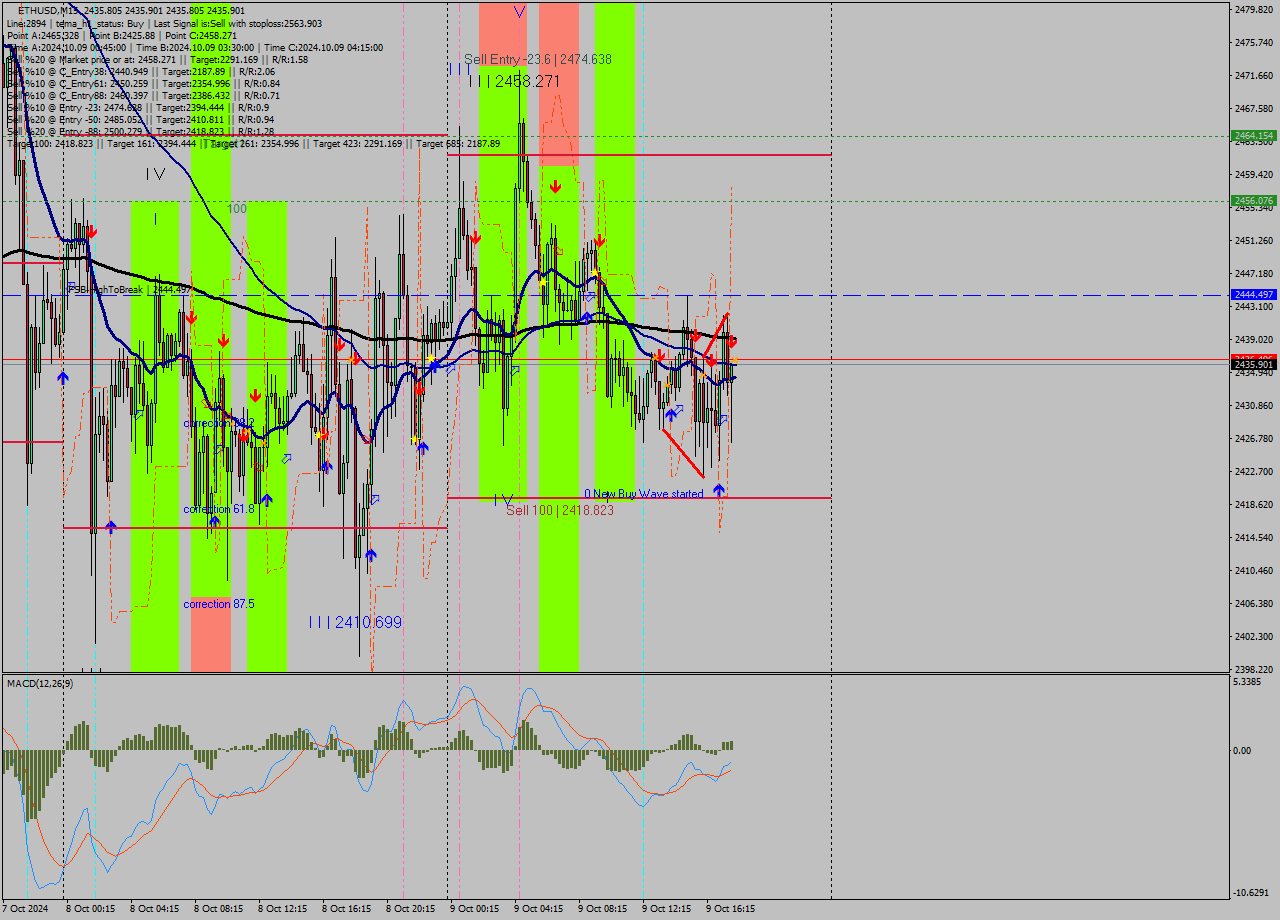Click the blue 2444.497 price tag
This screenshot has height=920, width=1280.
[1254, 295]
